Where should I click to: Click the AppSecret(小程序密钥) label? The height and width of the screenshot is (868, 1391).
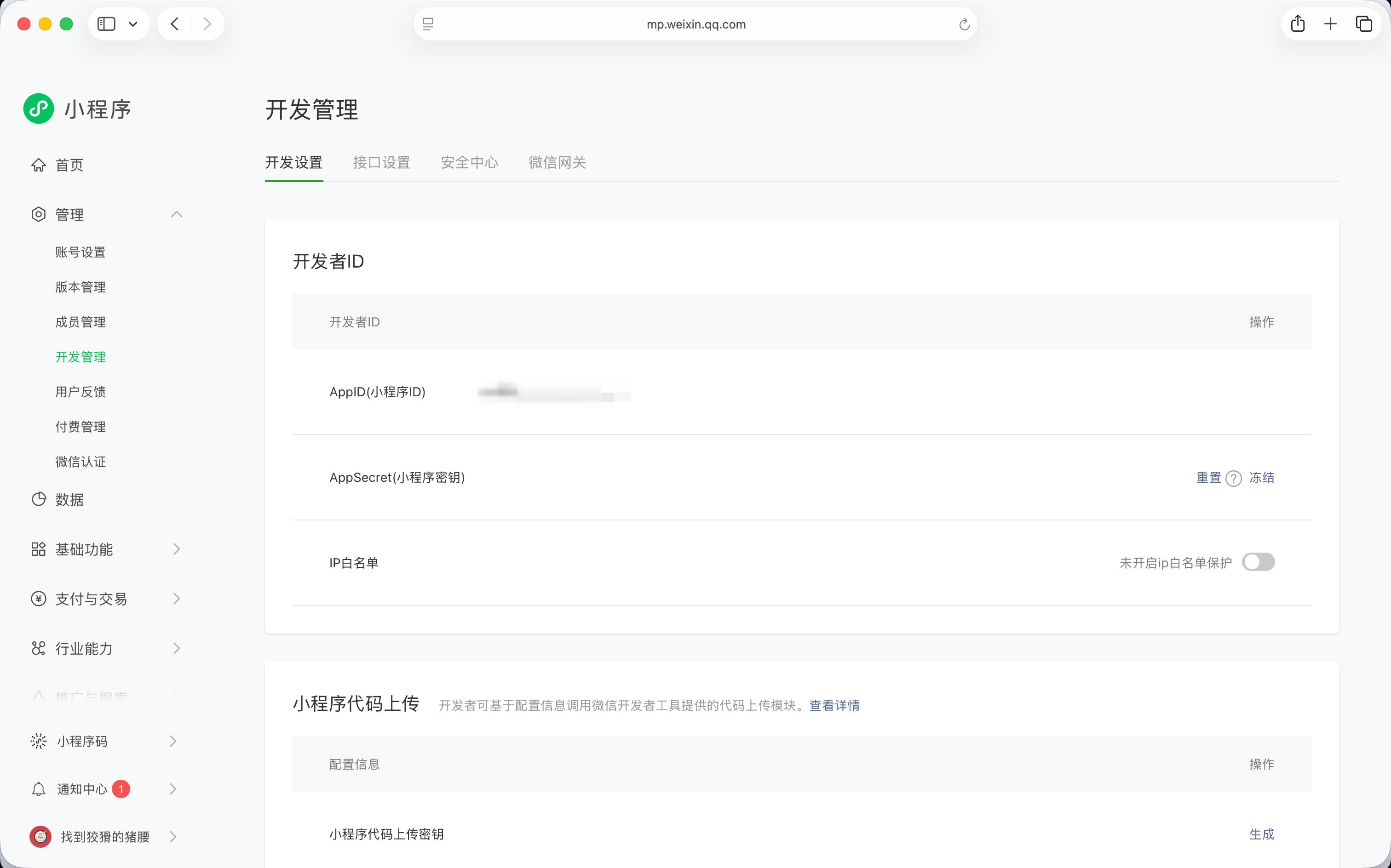point(397,478)
